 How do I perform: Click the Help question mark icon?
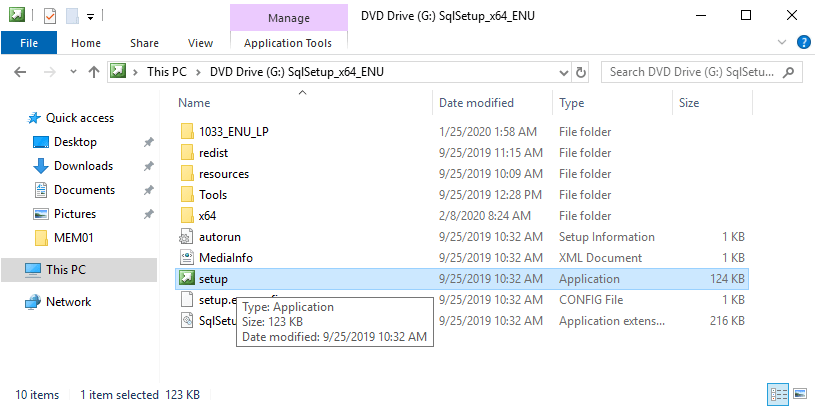tap(802, 43)
